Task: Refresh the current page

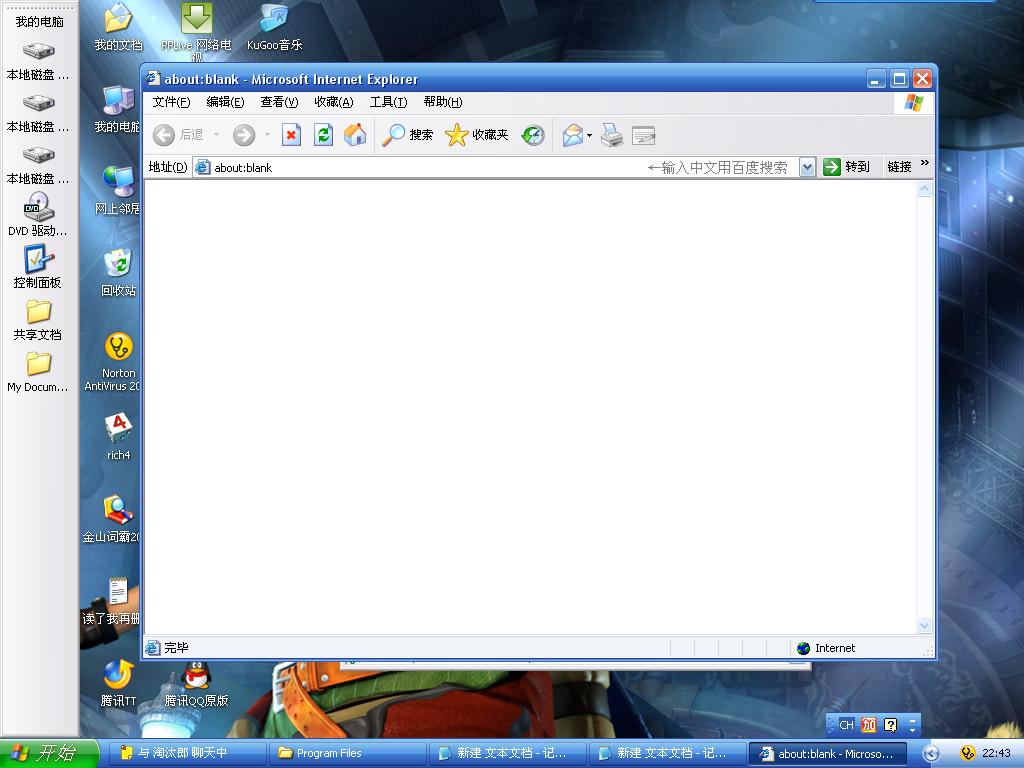Action: click(x=323, y=135)
